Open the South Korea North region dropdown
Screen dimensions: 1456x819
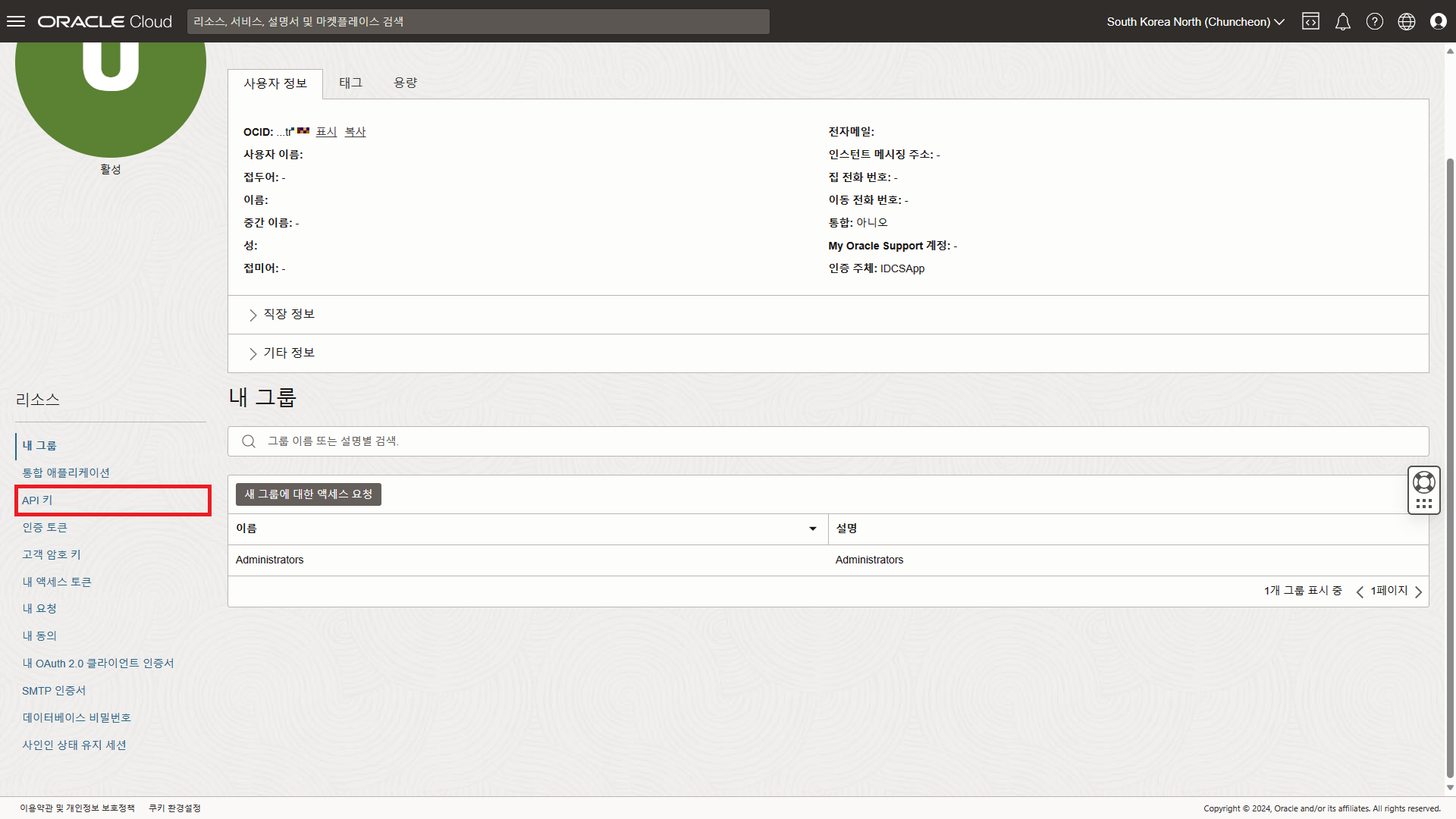(1195, 21)
